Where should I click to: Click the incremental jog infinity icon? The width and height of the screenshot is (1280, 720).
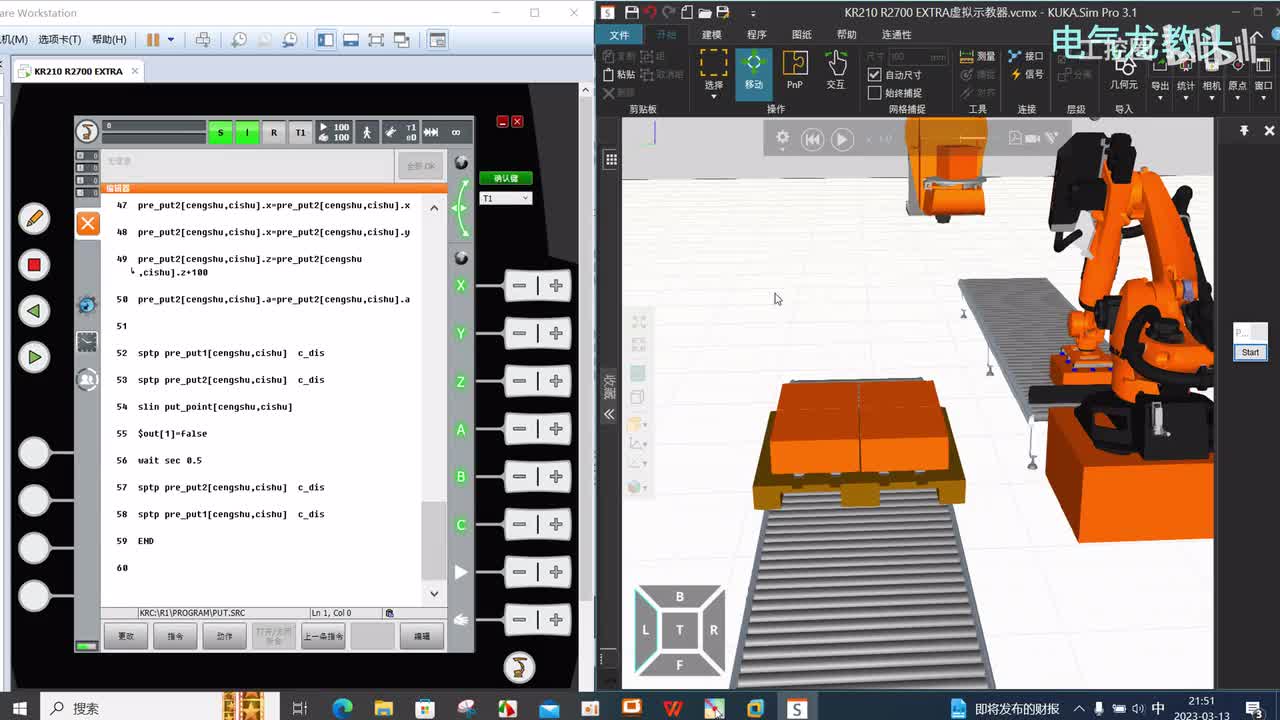click(456, 132)
